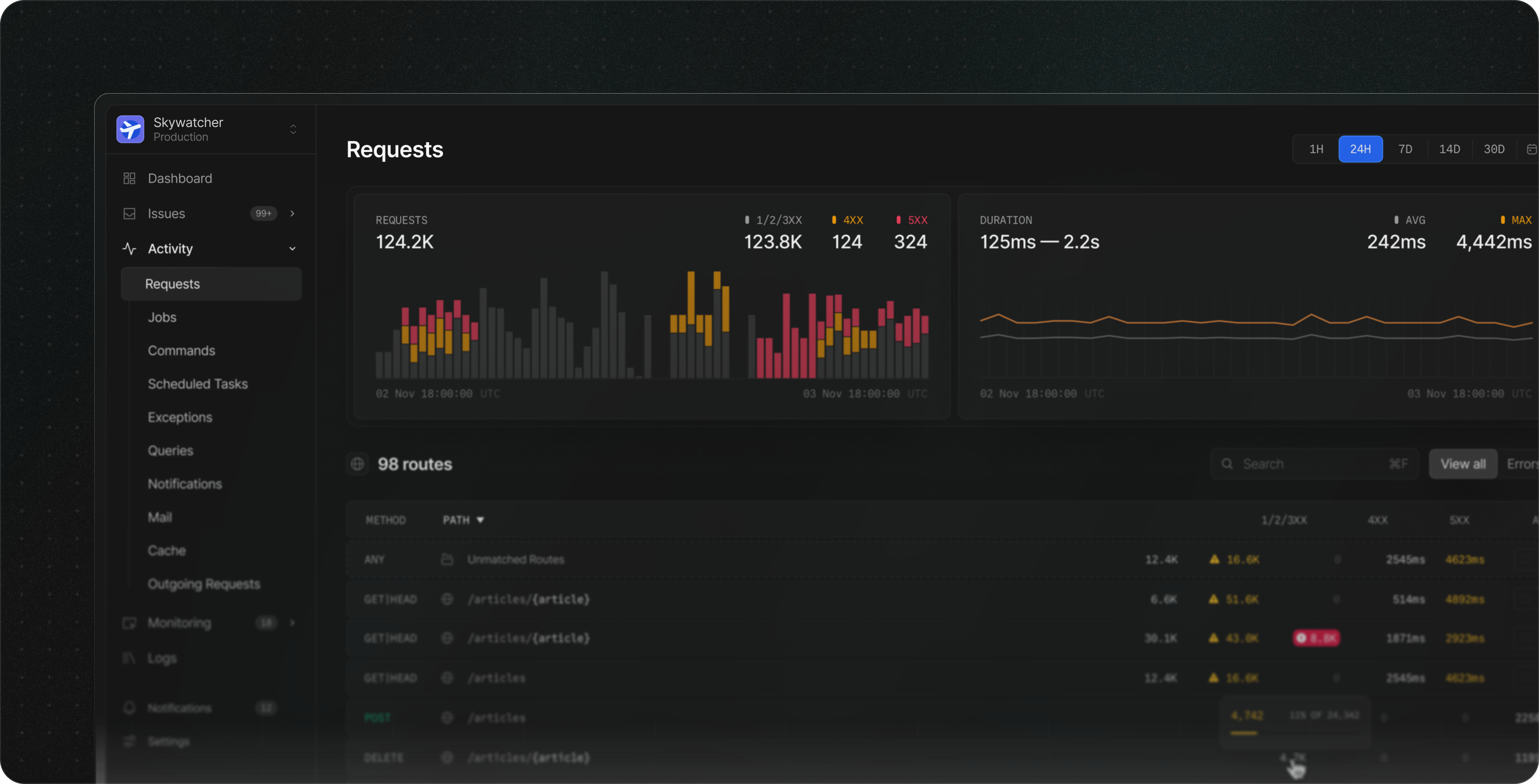Click the Skywatcher airplane logo icon
This screenshot has height=784, width=1539.
[131, 129]
